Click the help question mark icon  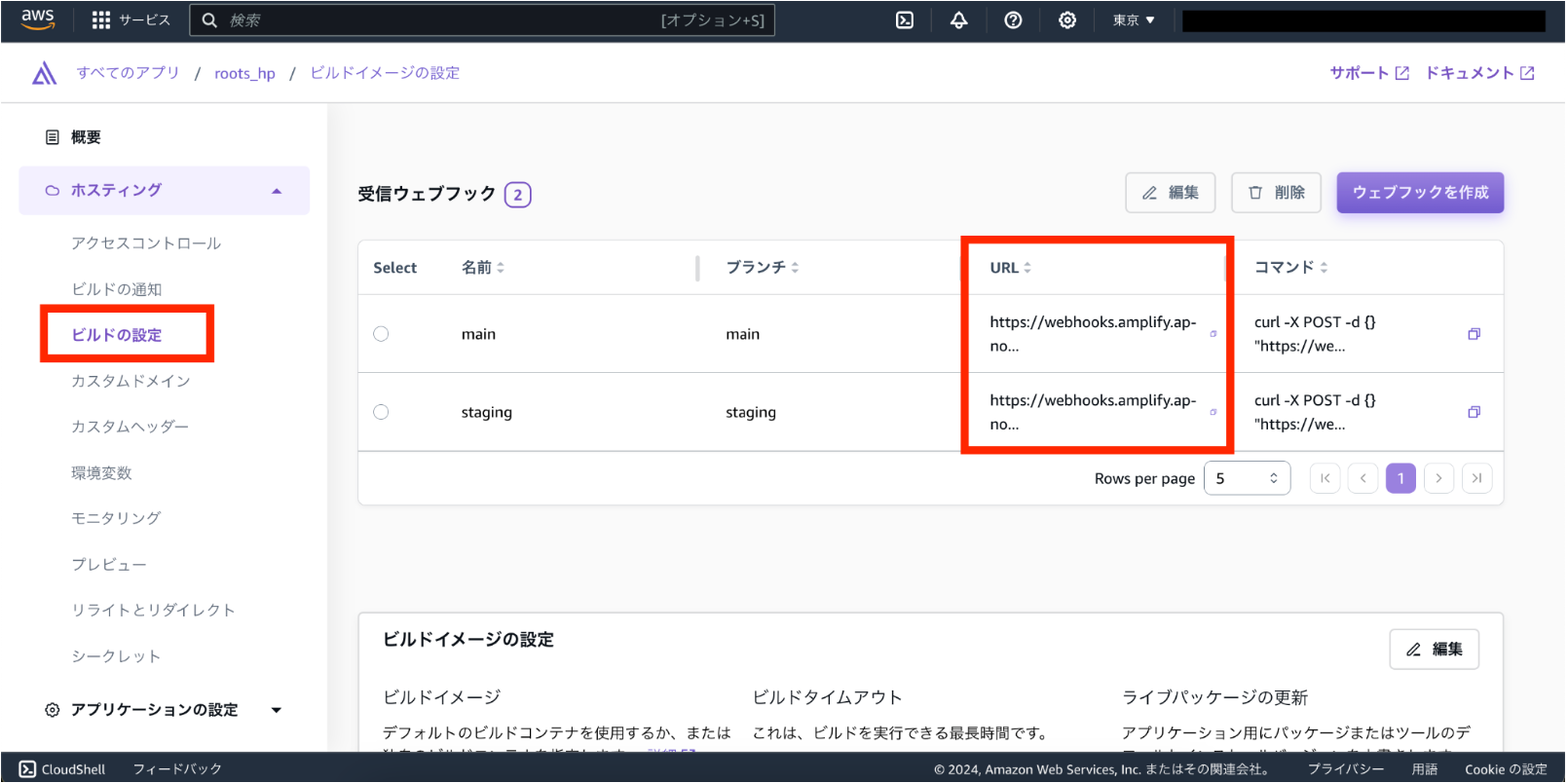pos(1013,20)
